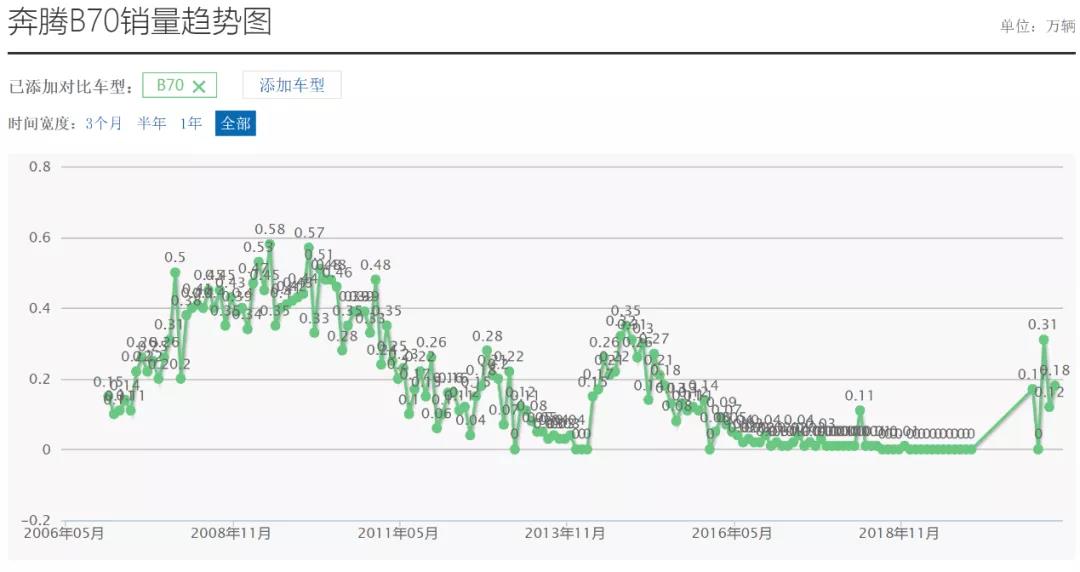
Task: Click the 2008年11月 axis label
Action: [x=231, y=533]
